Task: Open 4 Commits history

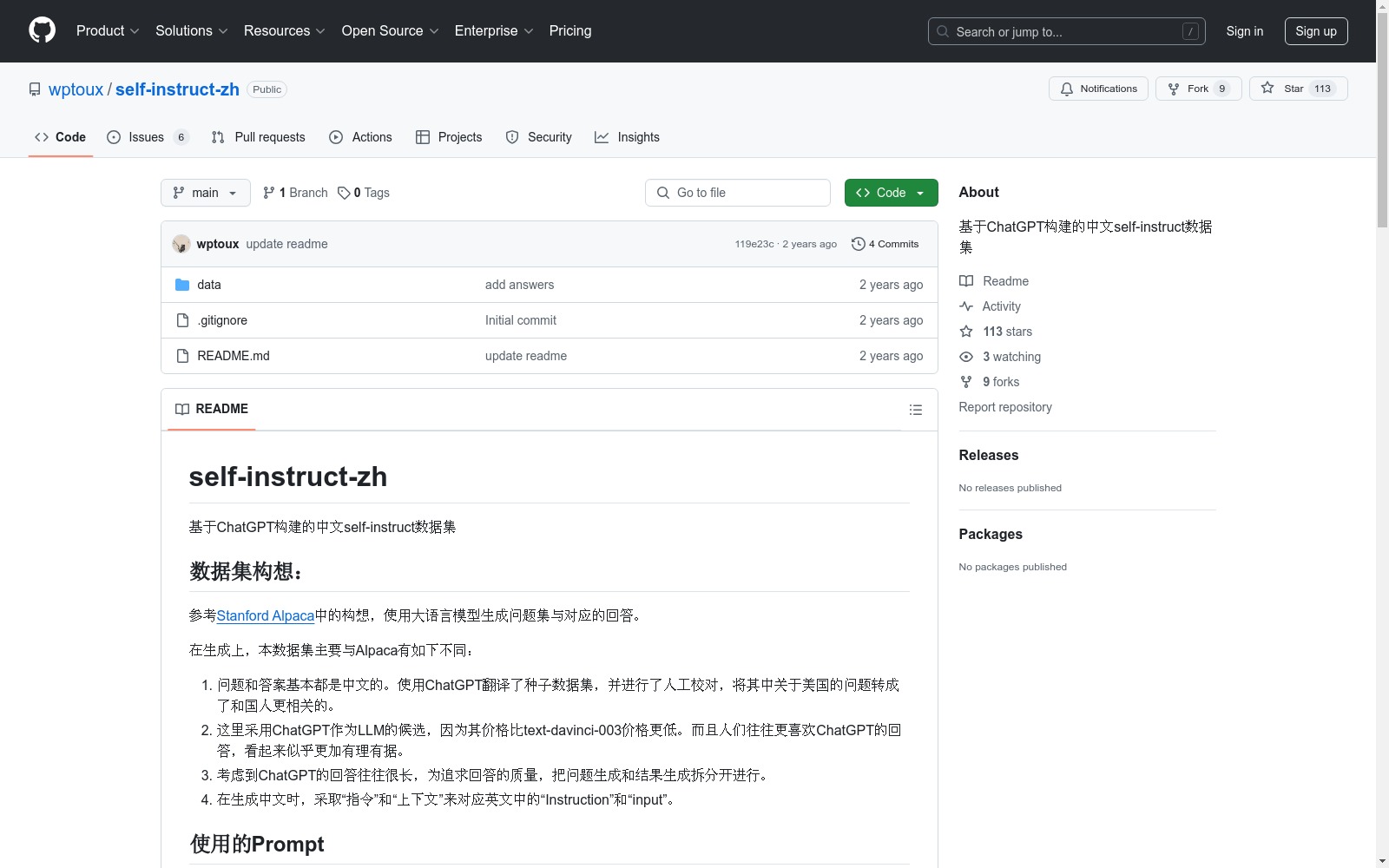Action: tap(885, 244)
